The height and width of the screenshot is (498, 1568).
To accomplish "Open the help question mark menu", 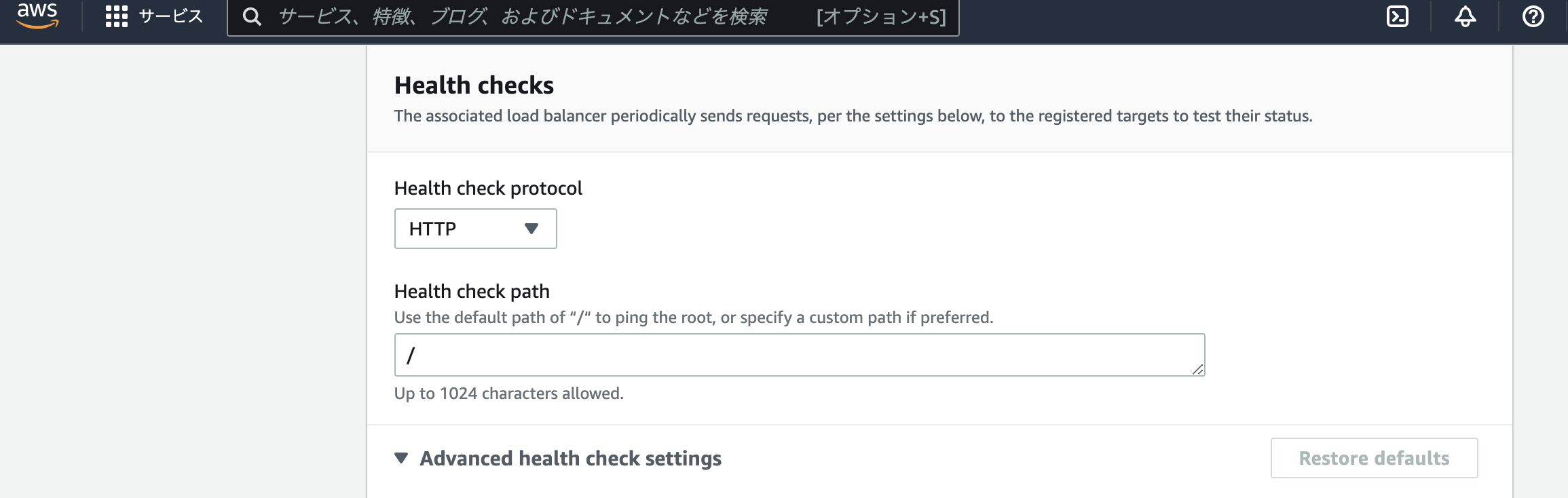I will pos(1533,16).
